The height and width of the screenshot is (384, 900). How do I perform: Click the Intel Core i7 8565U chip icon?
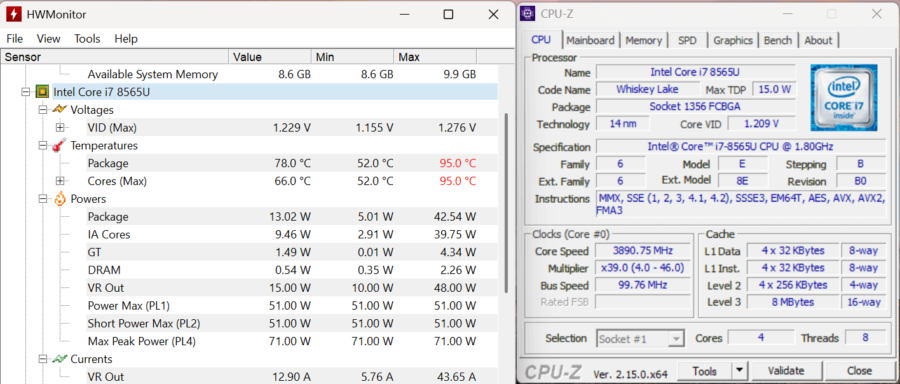[x=42, y=92]
